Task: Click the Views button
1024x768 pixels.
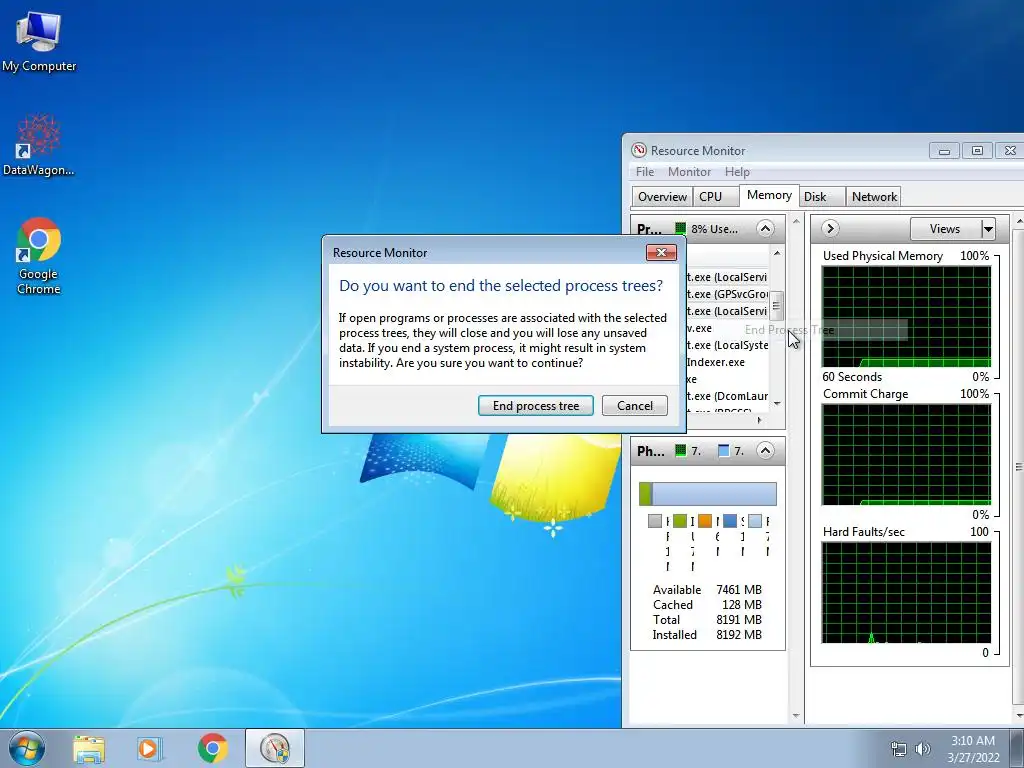Action: click(945, 229)
